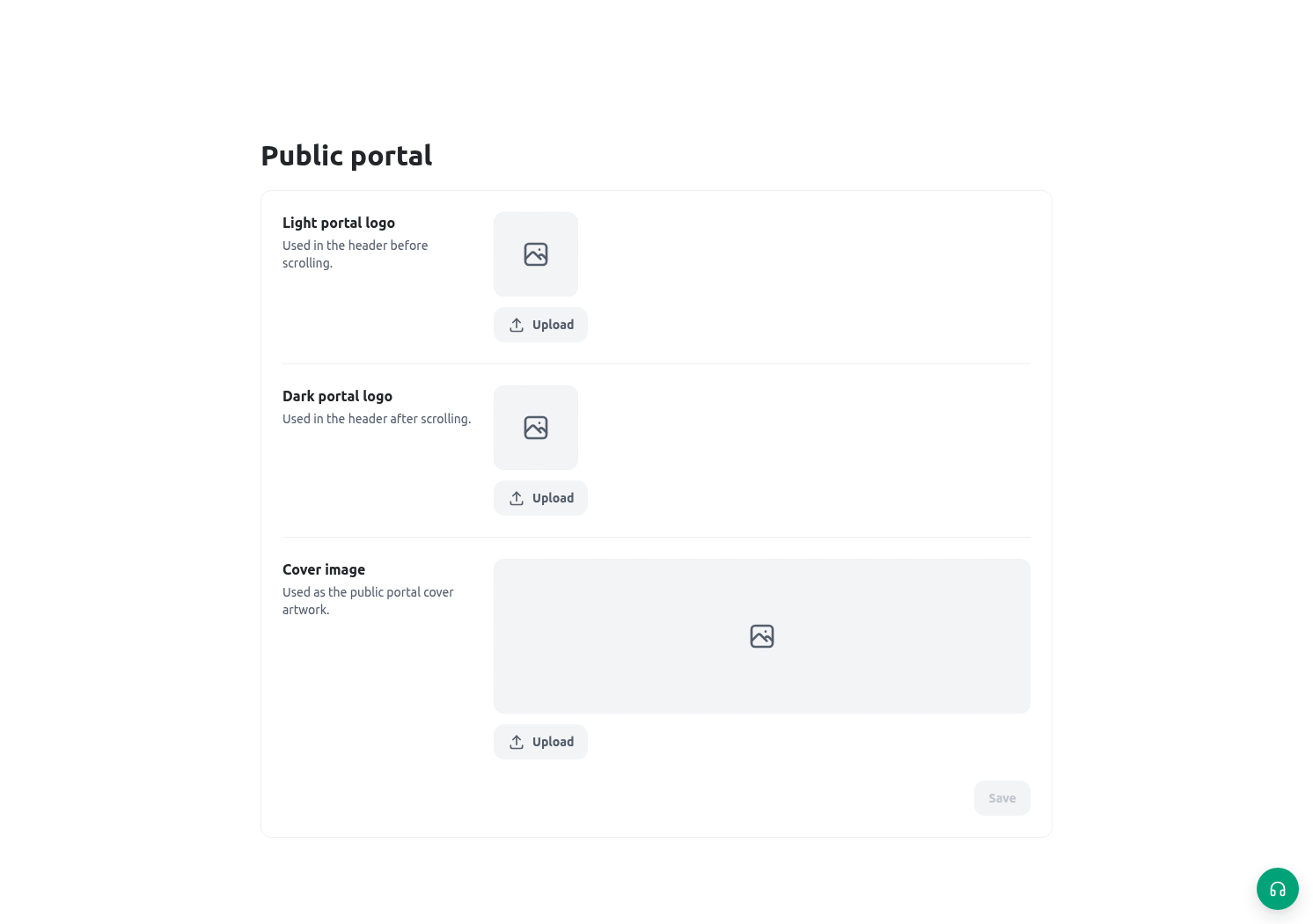The width and height of the screenshot is (1313, 924).
Task: Click the Light portal logo label
Action: click(339, 223)
